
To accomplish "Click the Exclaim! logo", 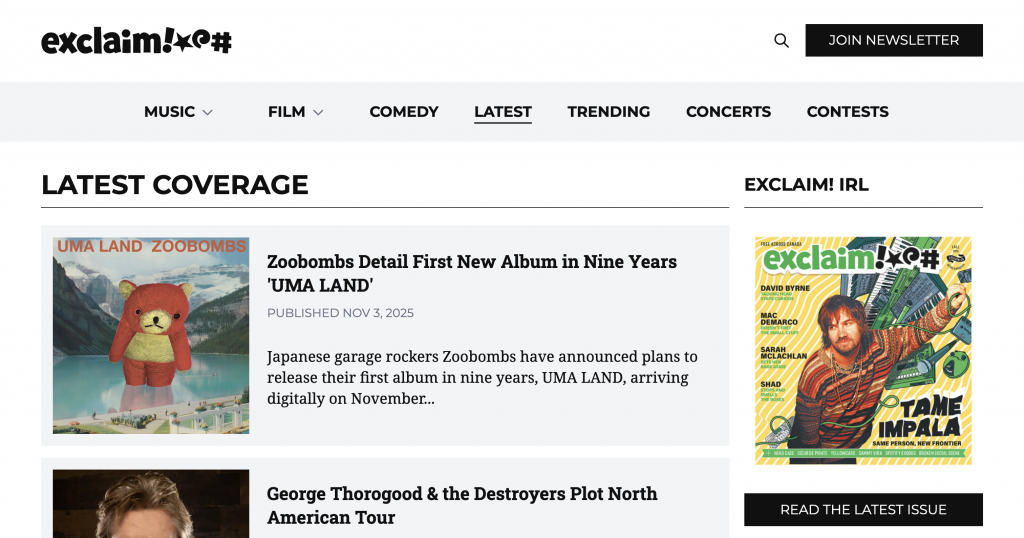I will (136, 41).
